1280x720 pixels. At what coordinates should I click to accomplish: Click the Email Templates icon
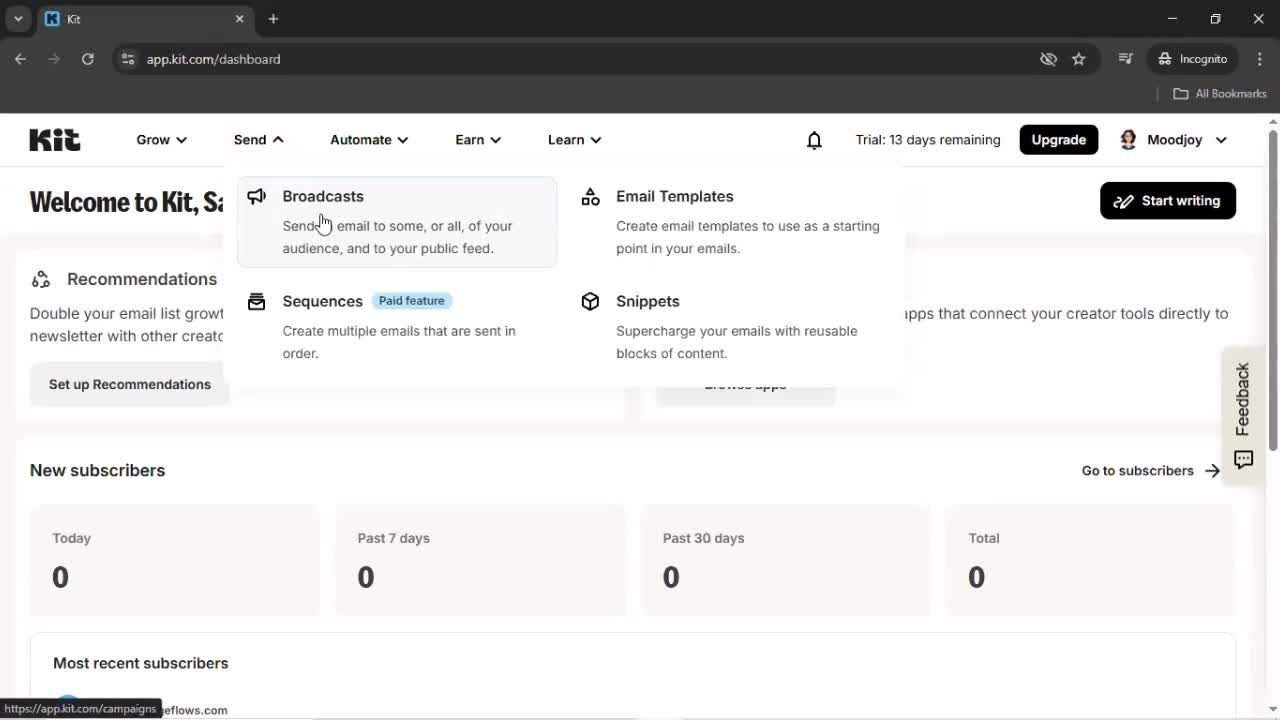(591, 196)
